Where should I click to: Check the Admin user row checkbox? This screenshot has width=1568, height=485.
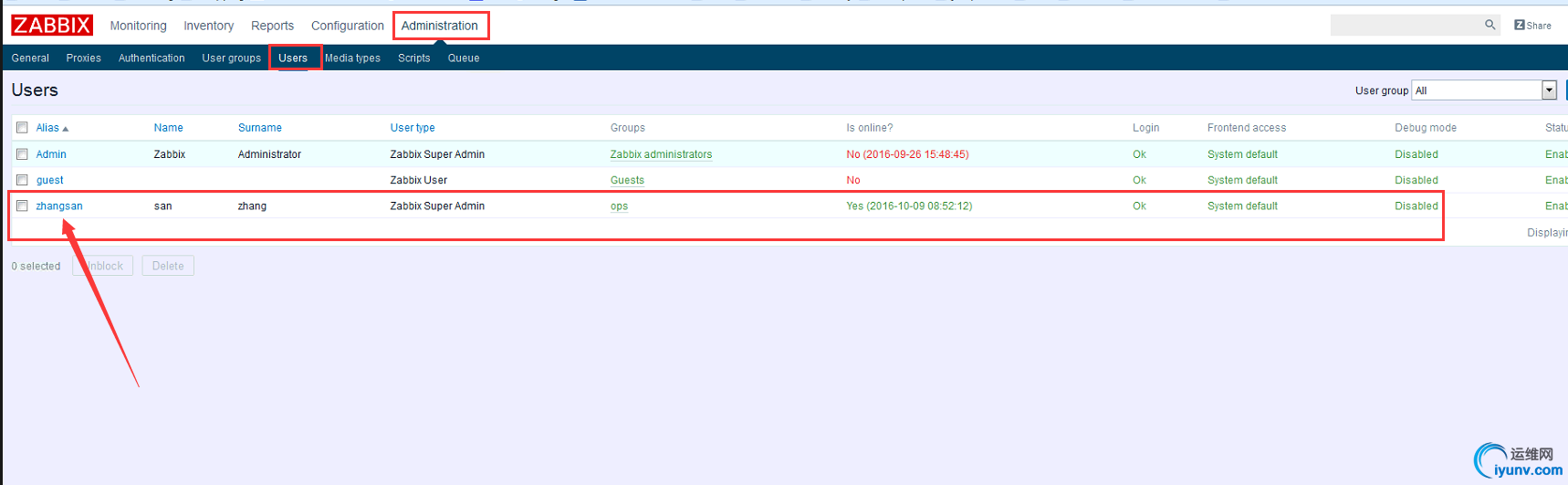22,154
